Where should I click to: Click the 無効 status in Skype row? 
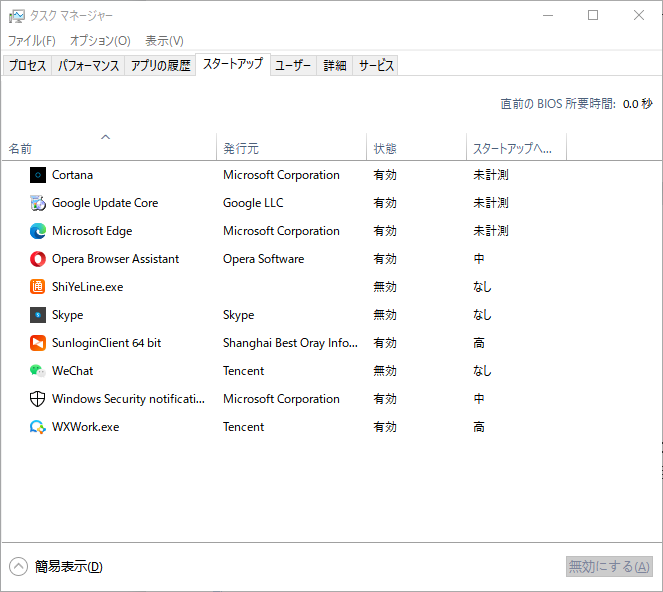click(385, 315)
